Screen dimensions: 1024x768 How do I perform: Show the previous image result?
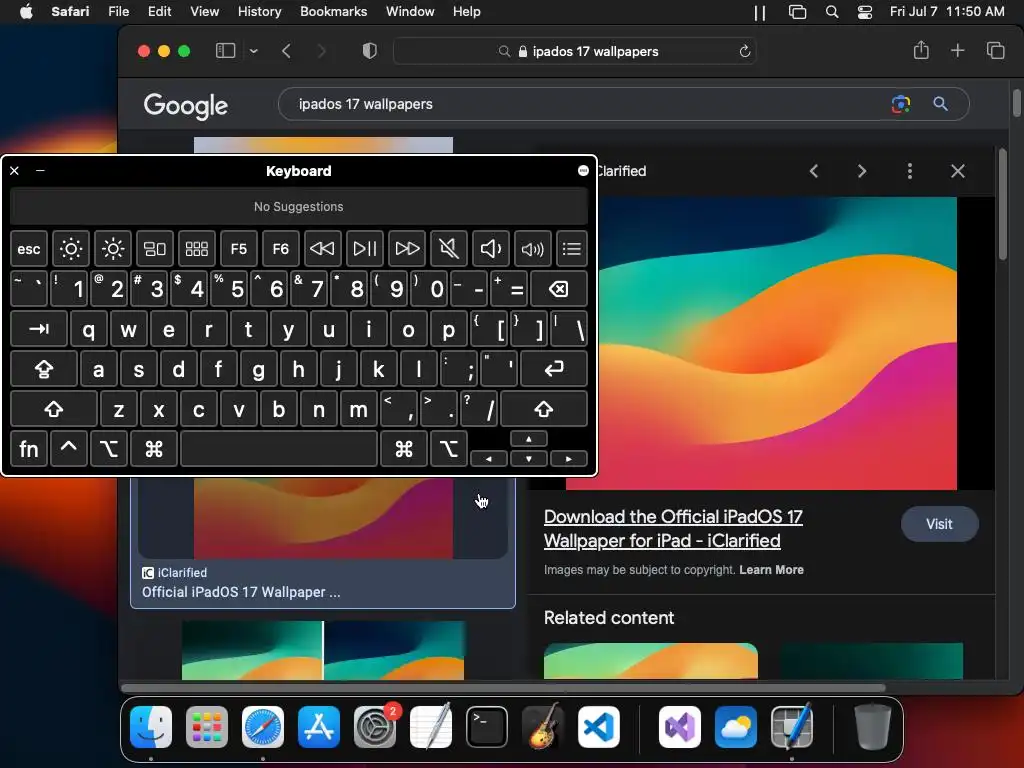tap(814, 171)
